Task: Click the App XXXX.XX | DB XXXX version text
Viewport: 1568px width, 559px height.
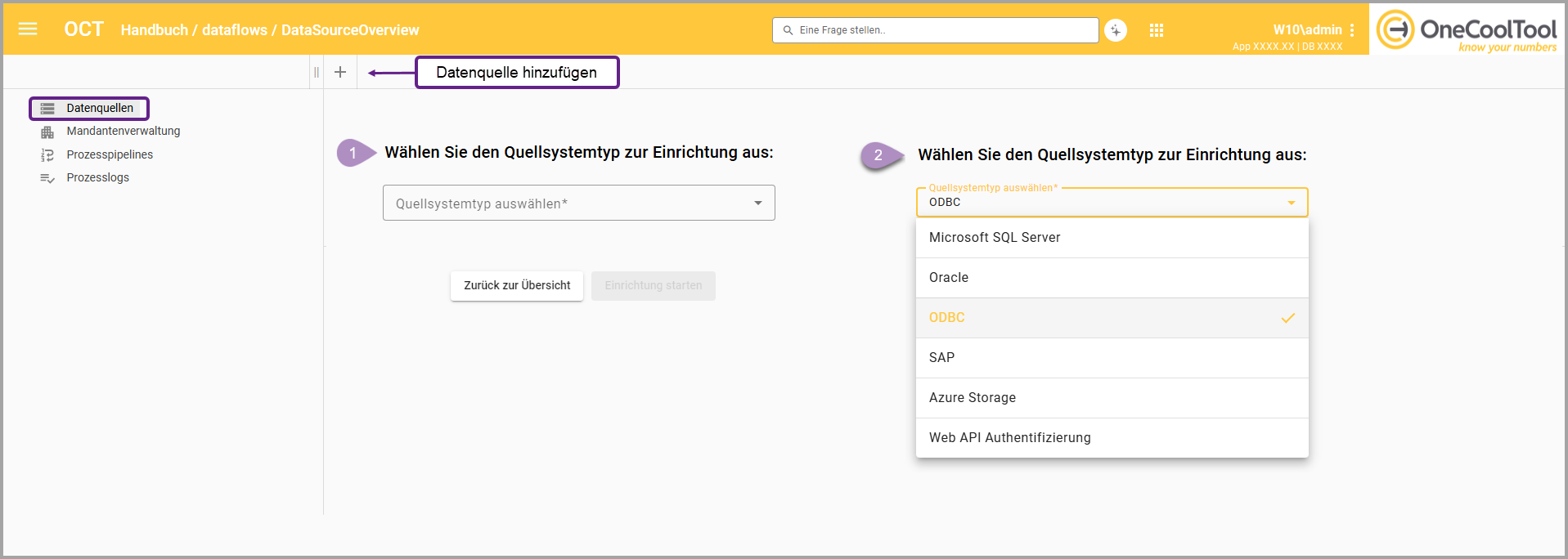Action: (x=1287, y=47)
